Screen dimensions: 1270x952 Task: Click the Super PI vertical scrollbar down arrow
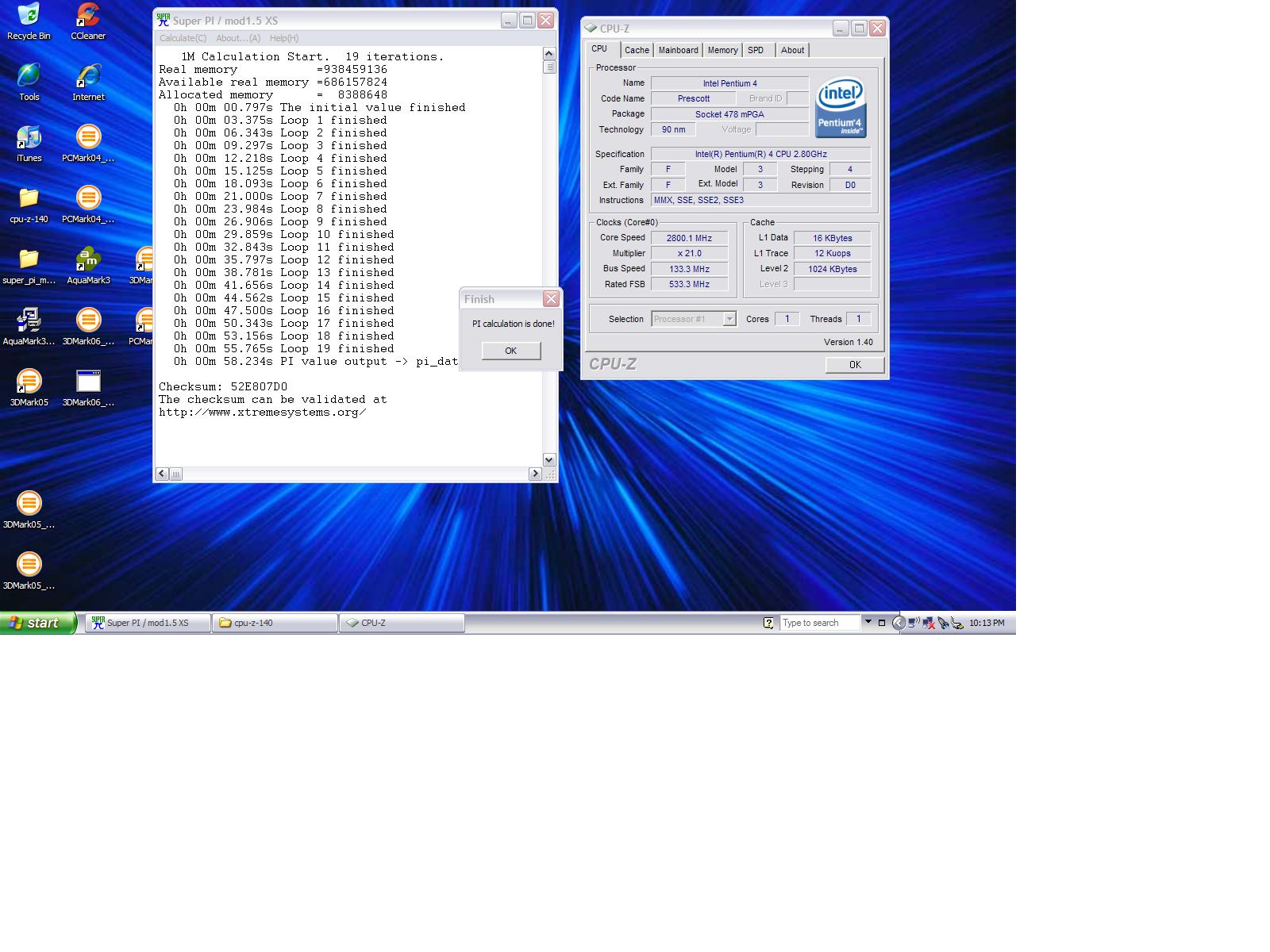point(549,460)
